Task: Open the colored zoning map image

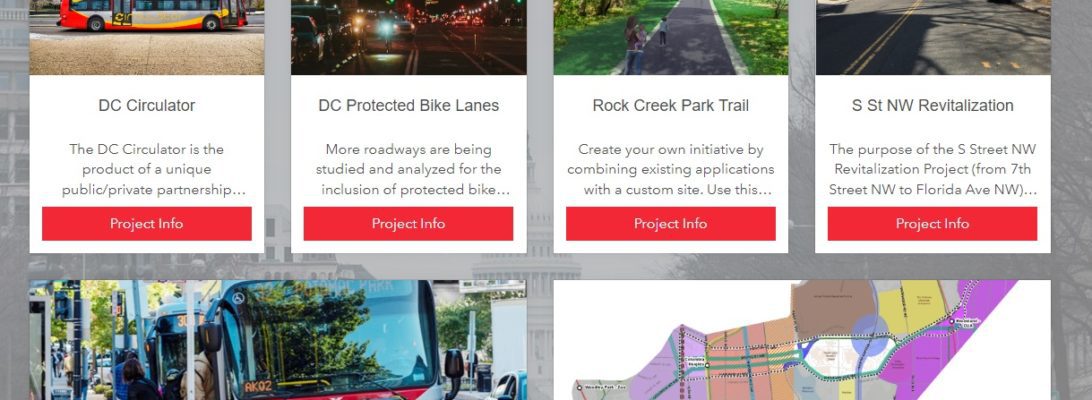Action: (802, 340)
